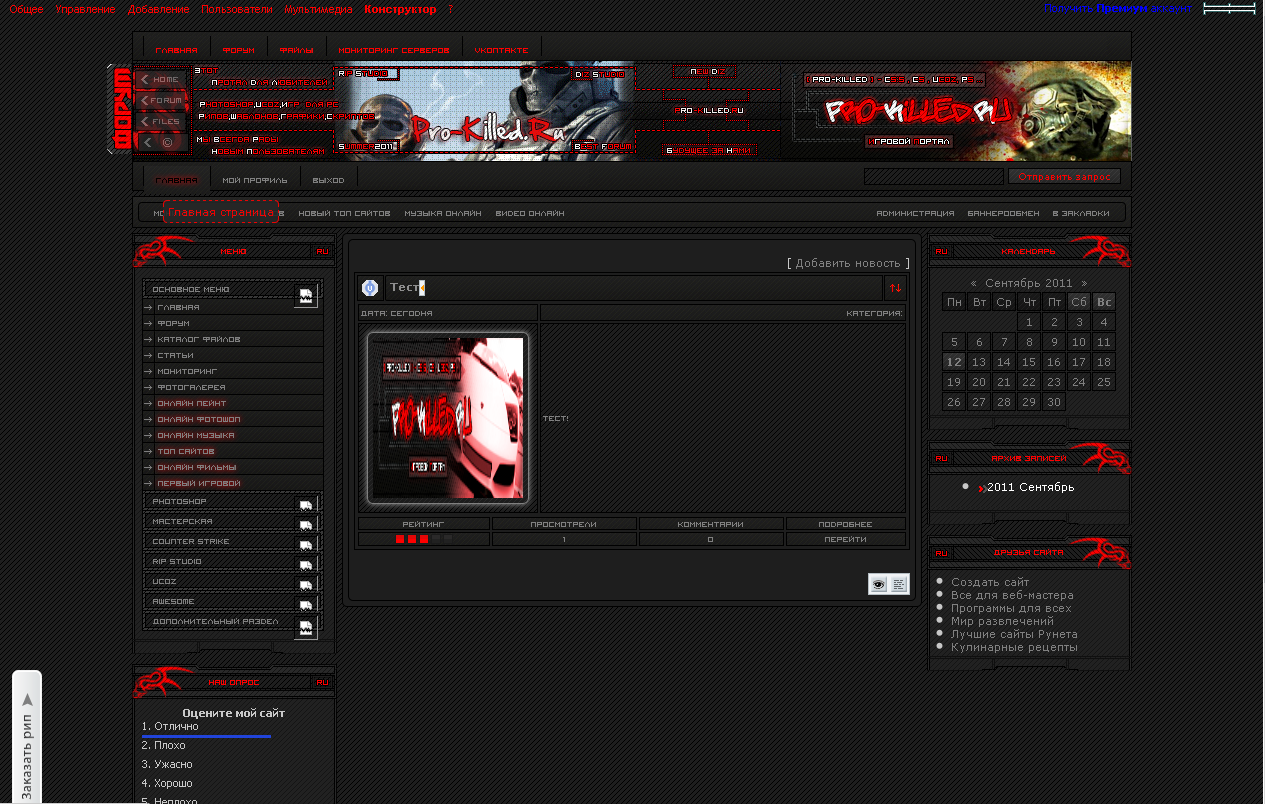Click the « previous month arrow in the calendar
Image resolution: width=1265 pixels, height=804 pixels.
[974, 283]
